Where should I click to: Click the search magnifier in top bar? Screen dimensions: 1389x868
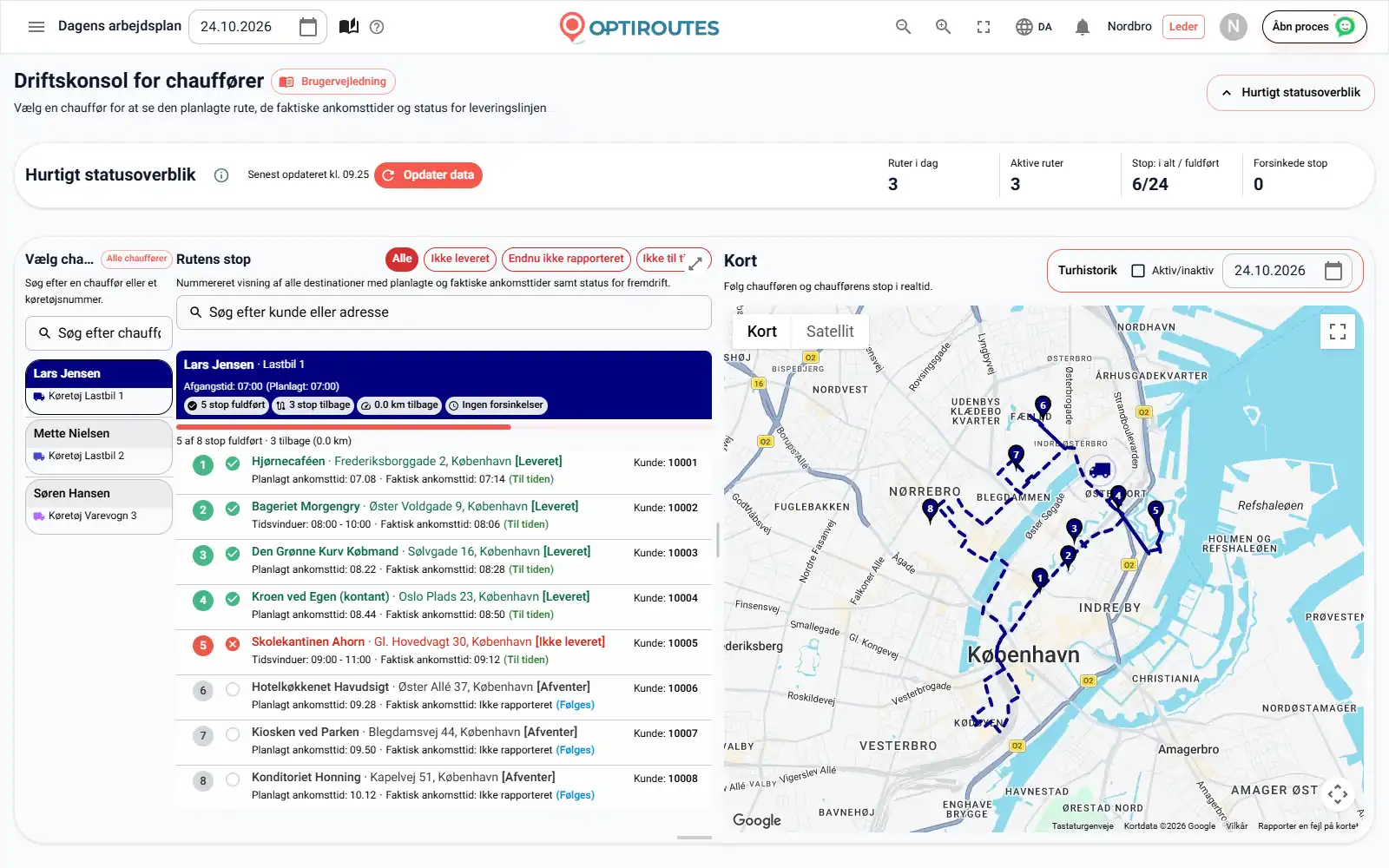click(x=903, y=27)
